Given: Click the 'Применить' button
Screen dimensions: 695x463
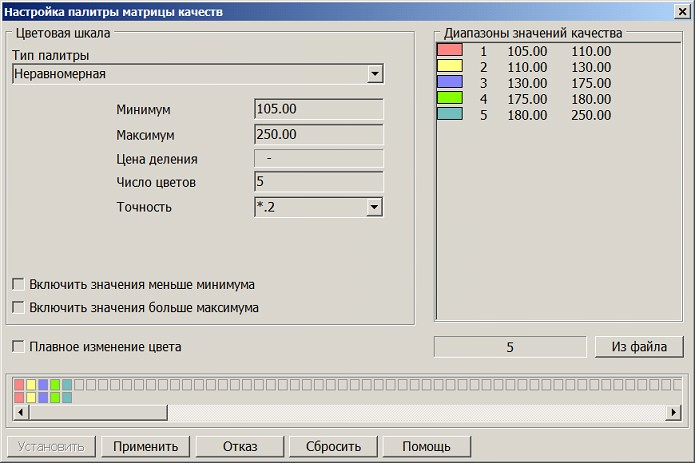Looking at the screenshot, I should click(x=145, y=446).
